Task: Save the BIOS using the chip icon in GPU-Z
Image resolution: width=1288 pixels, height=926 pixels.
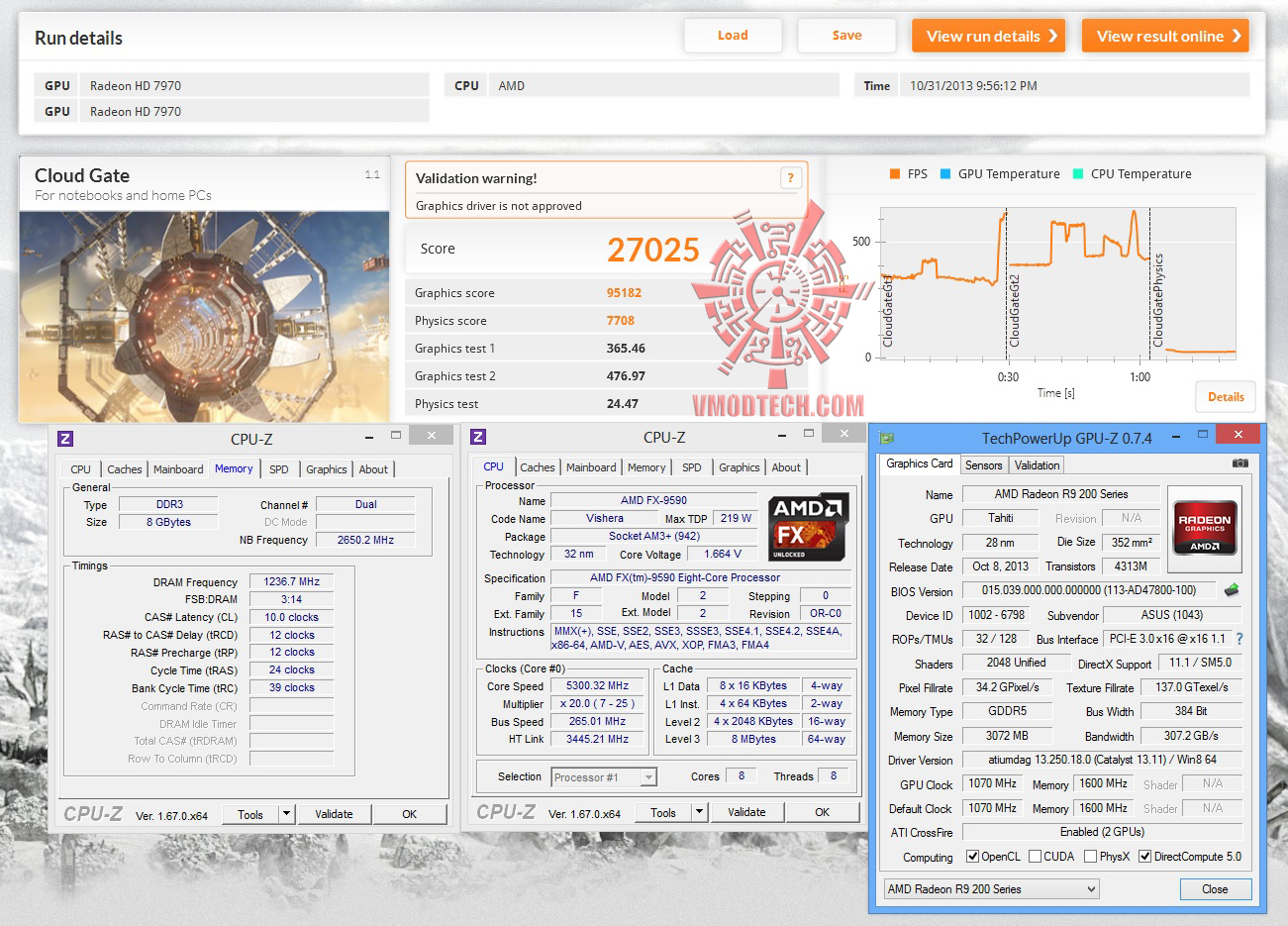Action: (1232, 590)
